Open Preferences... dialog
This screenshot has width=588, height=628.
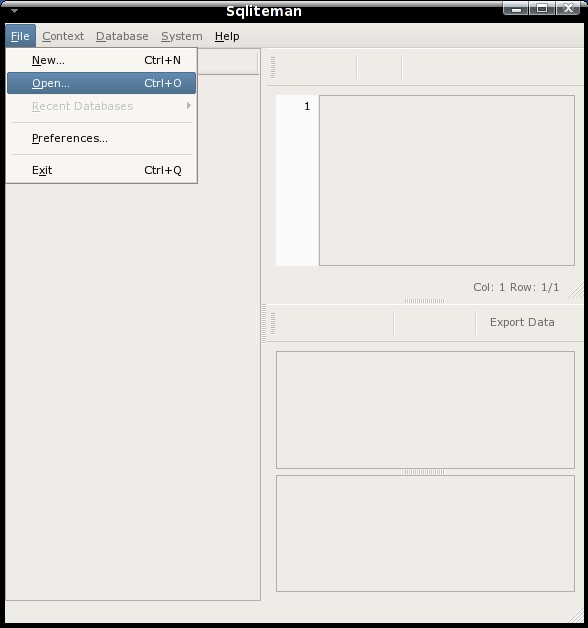coord(102,138)
